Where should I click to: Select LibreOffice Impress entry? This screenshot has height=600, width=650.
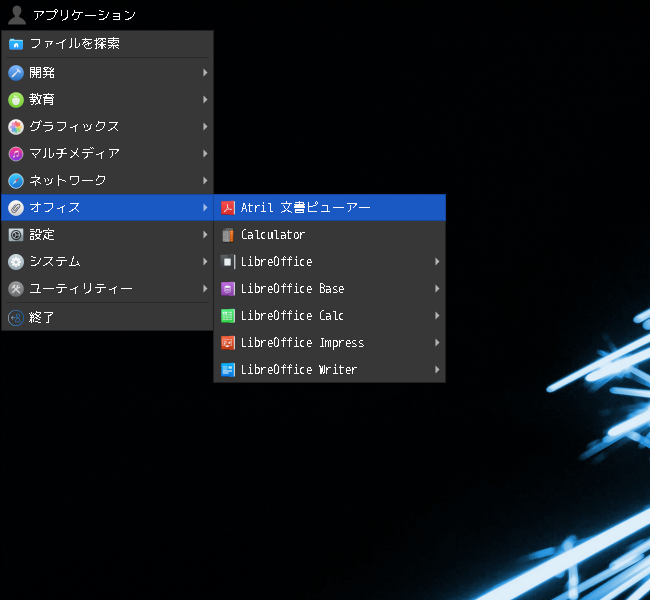point(330,343)
